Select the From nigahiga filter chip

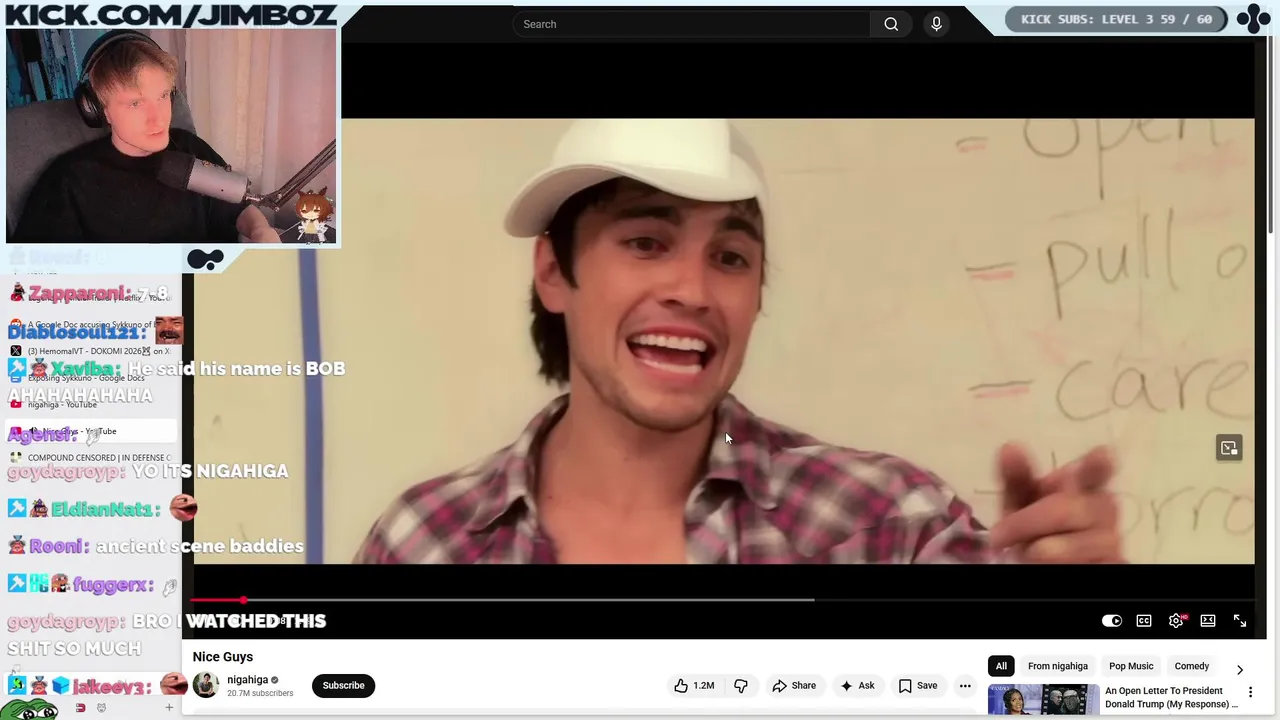[x=1057, y=666]
